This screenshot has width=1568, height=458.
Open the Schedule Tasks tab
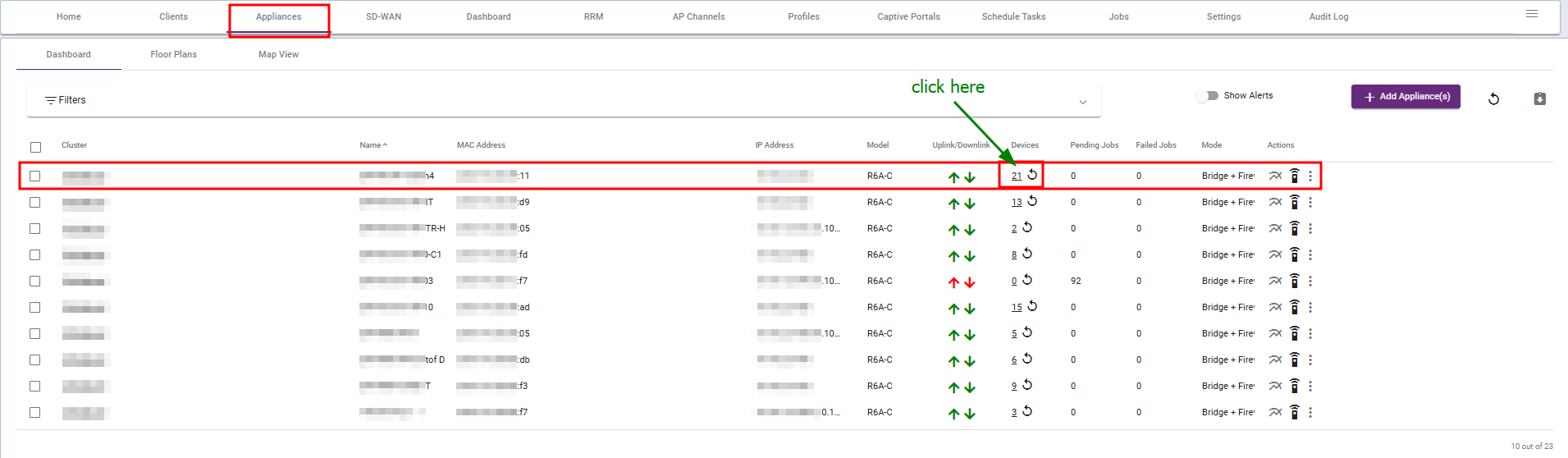pyautogui.click(x=1013, y=16)
